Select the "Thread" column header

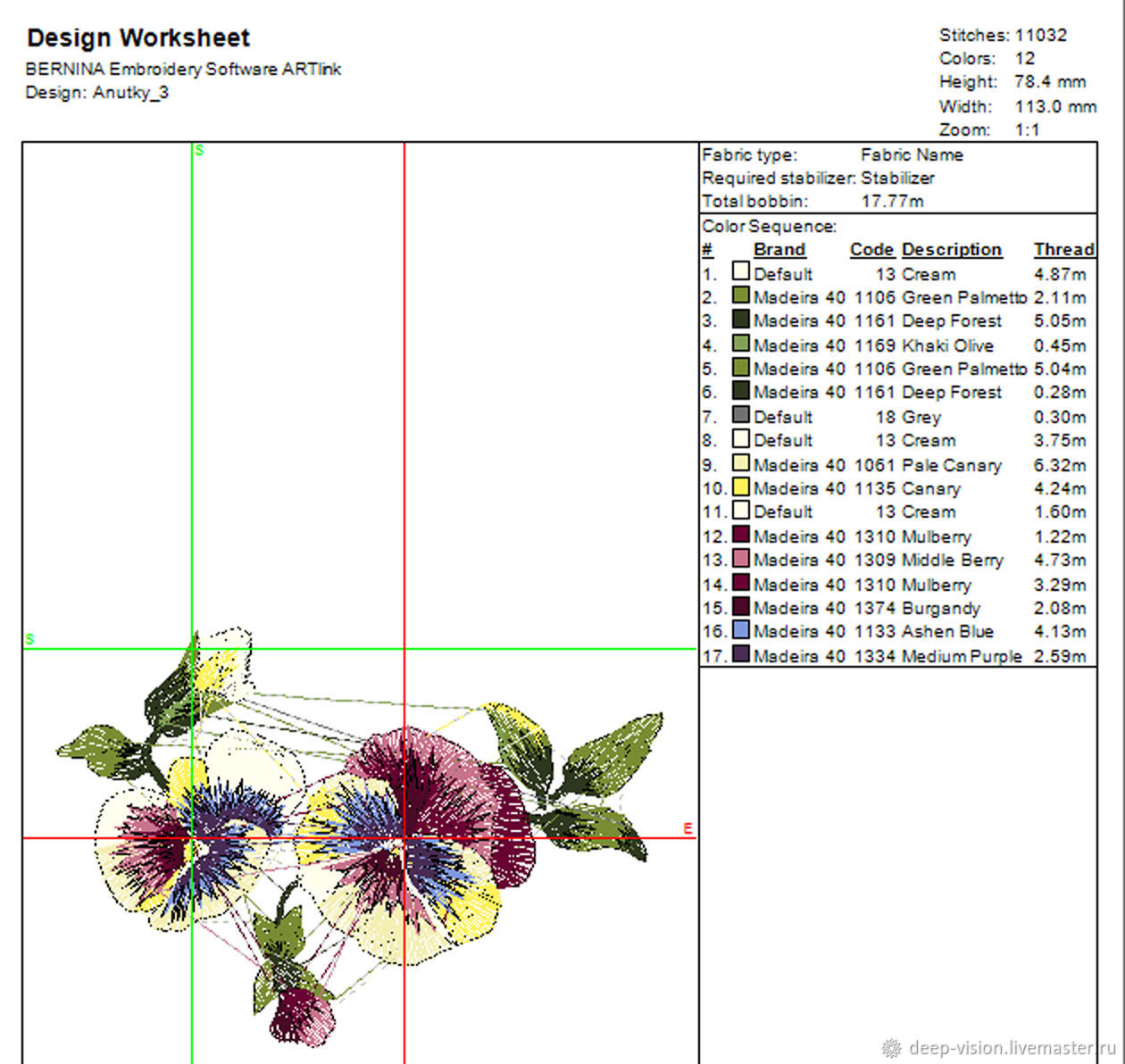click(x=1064, y=250)
